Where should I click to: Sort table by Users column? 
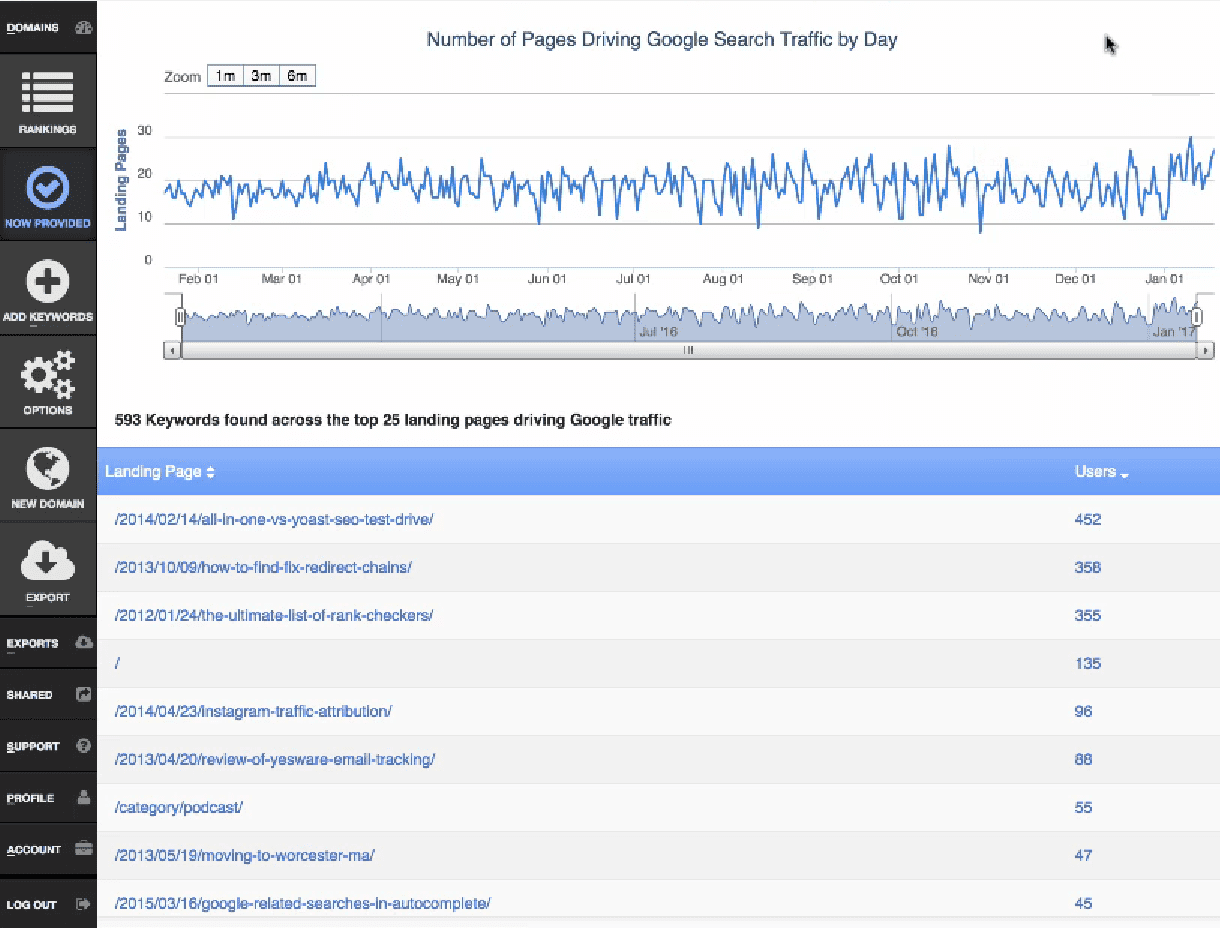click(1101, 472)
